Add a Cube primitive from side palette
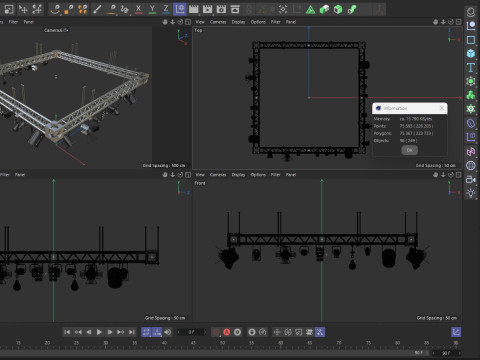 click(x=471, y=53)
